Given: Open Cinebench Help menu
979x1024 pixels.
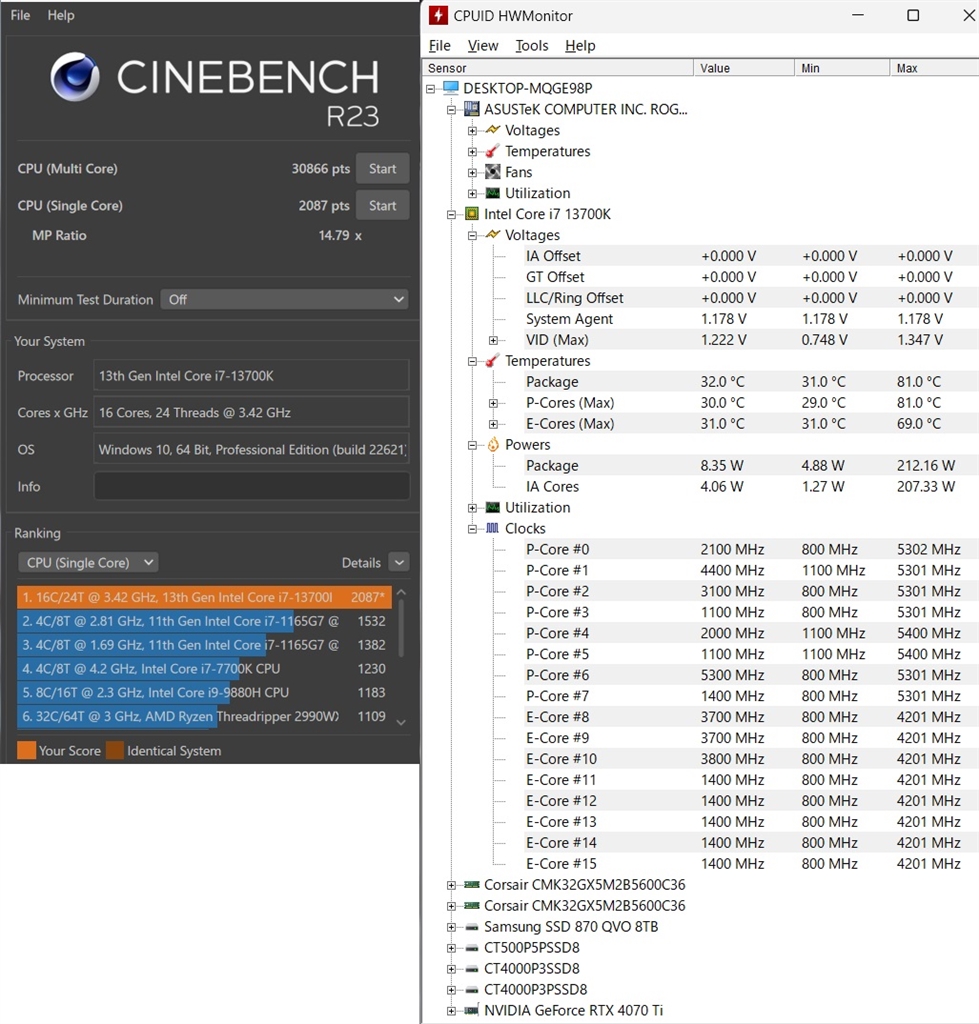Looking at the screenshot, I should (61, 15).
